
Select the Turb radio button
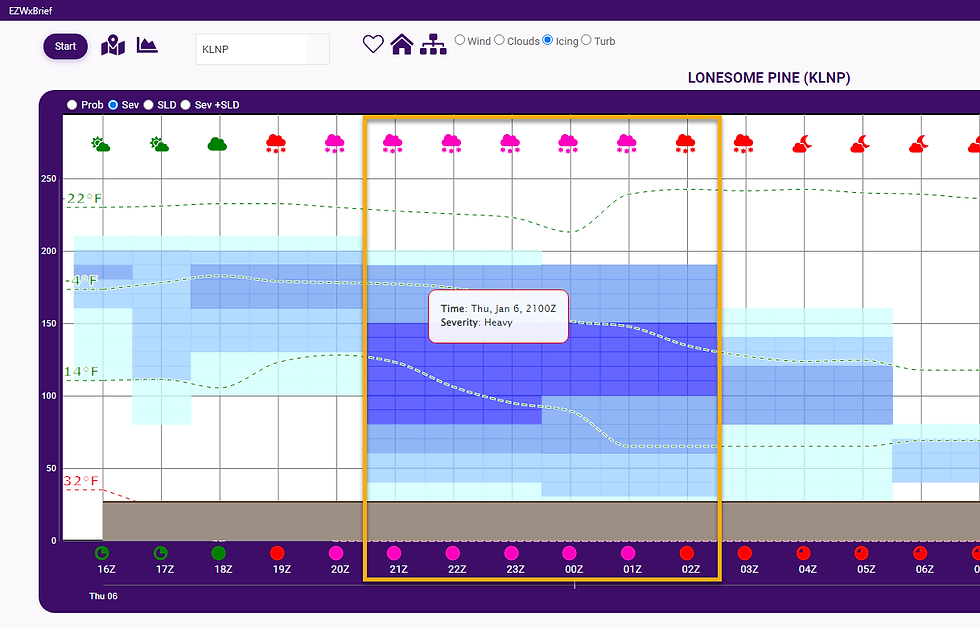click(586, 40)
